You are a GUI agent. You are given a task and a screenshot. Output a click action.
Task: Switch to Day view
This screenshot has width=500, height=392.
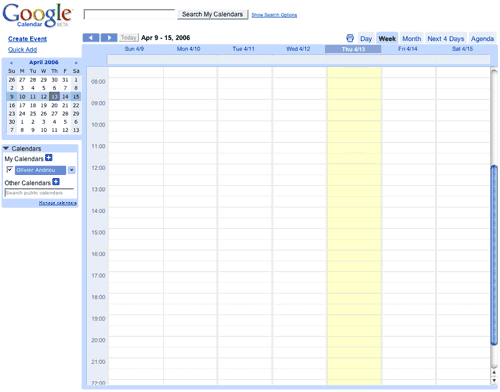click(x=366, y=39)
